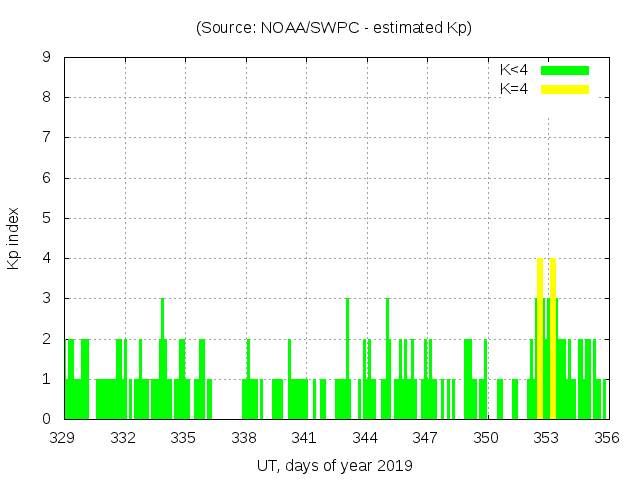
Task: Select the x-axis tick label 338
Action: pos(244,438)
